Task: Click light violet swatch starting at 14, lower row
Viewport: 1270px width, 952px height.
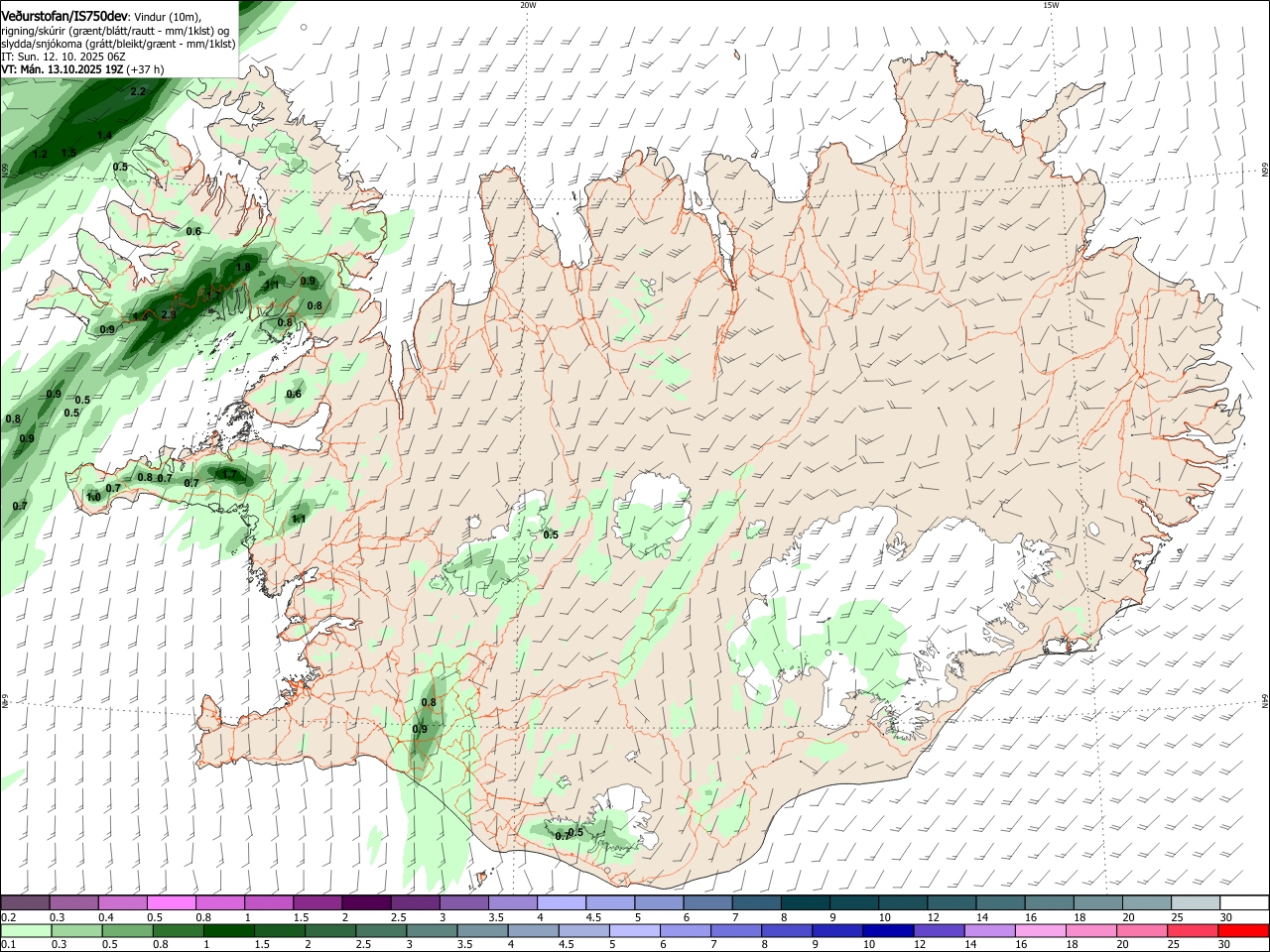Action: click(x=990, y=930)
